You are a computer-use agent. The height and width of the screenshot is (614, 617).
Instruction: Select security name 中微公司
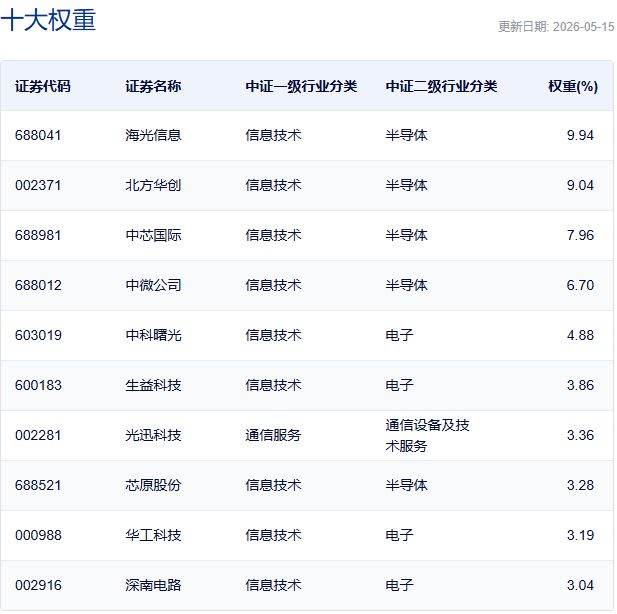point(153,285)
